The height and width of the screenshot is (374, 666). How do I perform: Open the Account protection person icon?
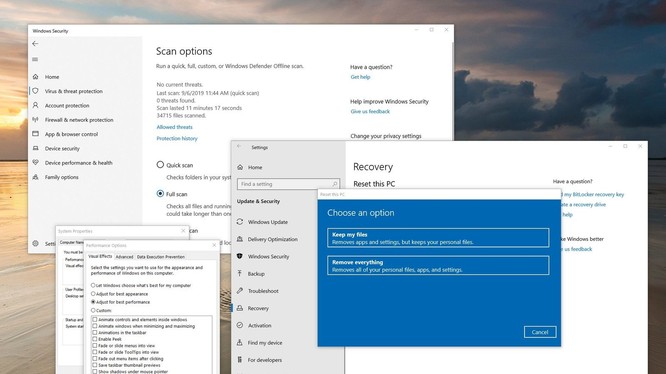36,105
